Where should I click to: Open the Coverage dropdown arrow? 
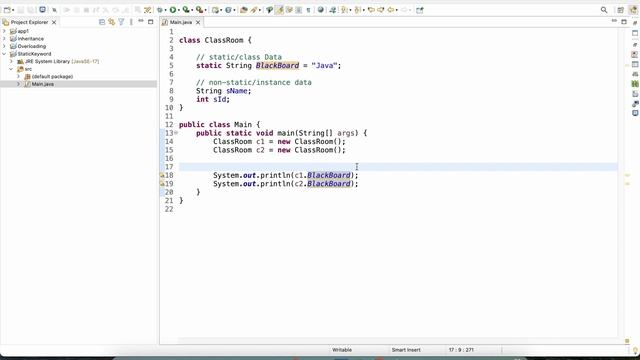point(192,10)
